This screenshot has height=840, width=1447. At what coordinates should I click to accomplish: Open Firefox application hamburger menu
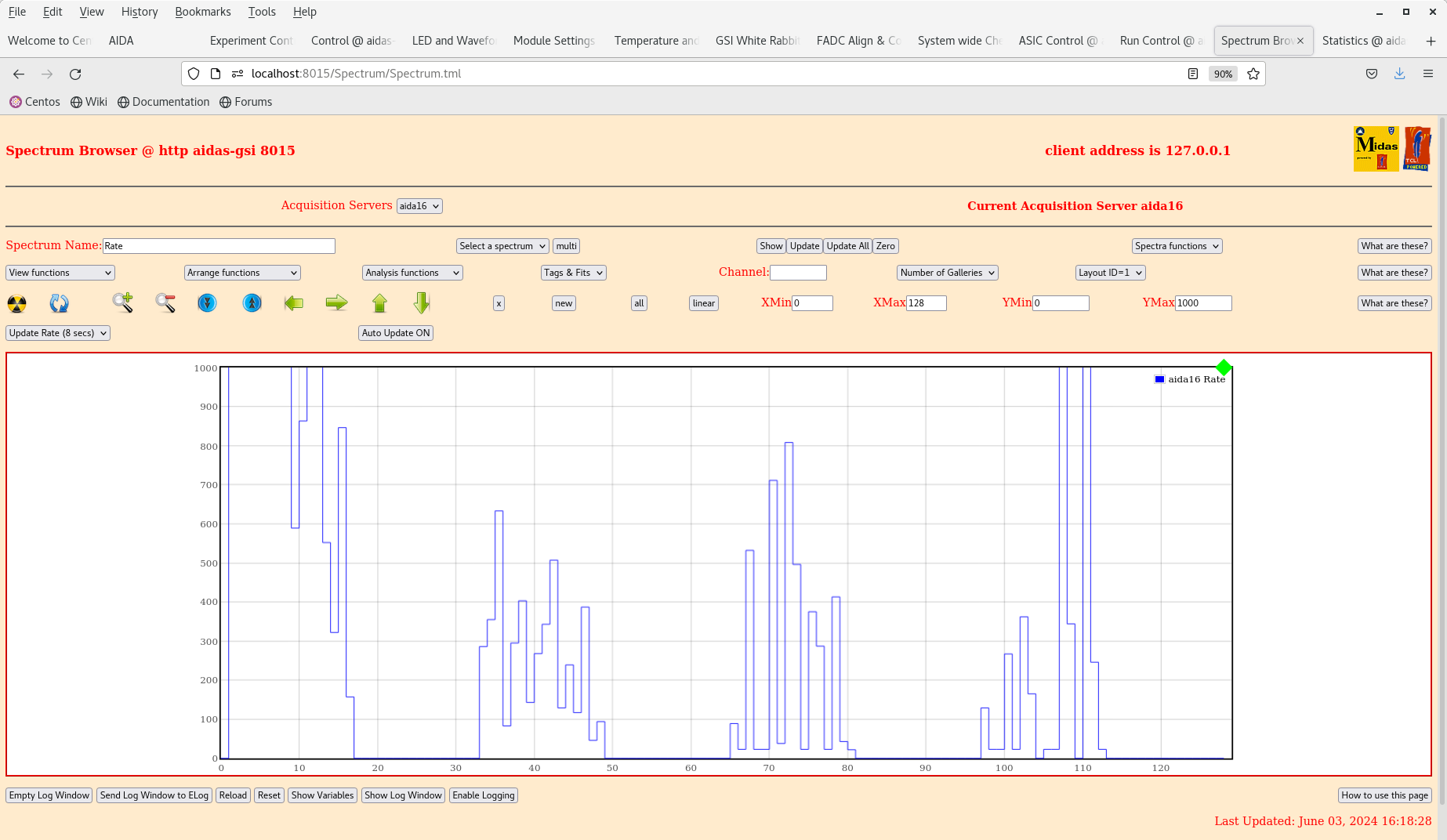[x=1428, y=74]
